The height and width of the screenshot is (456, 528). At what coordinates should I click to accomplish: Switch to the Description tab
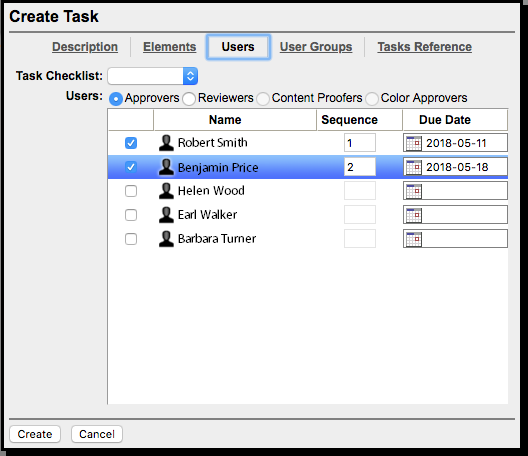pyautogui.click(x=85, y=47)
